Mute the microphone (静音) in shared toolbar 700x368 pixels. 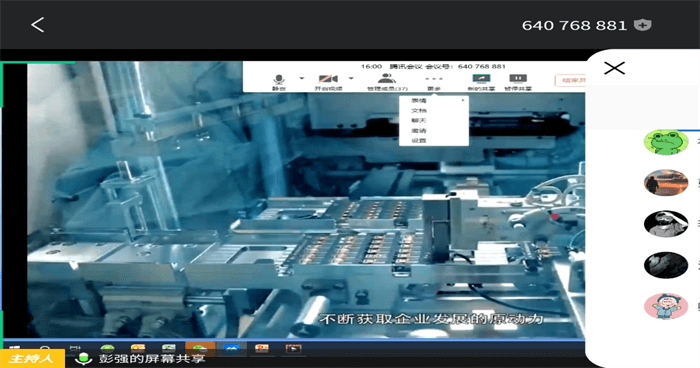(279, 82)
